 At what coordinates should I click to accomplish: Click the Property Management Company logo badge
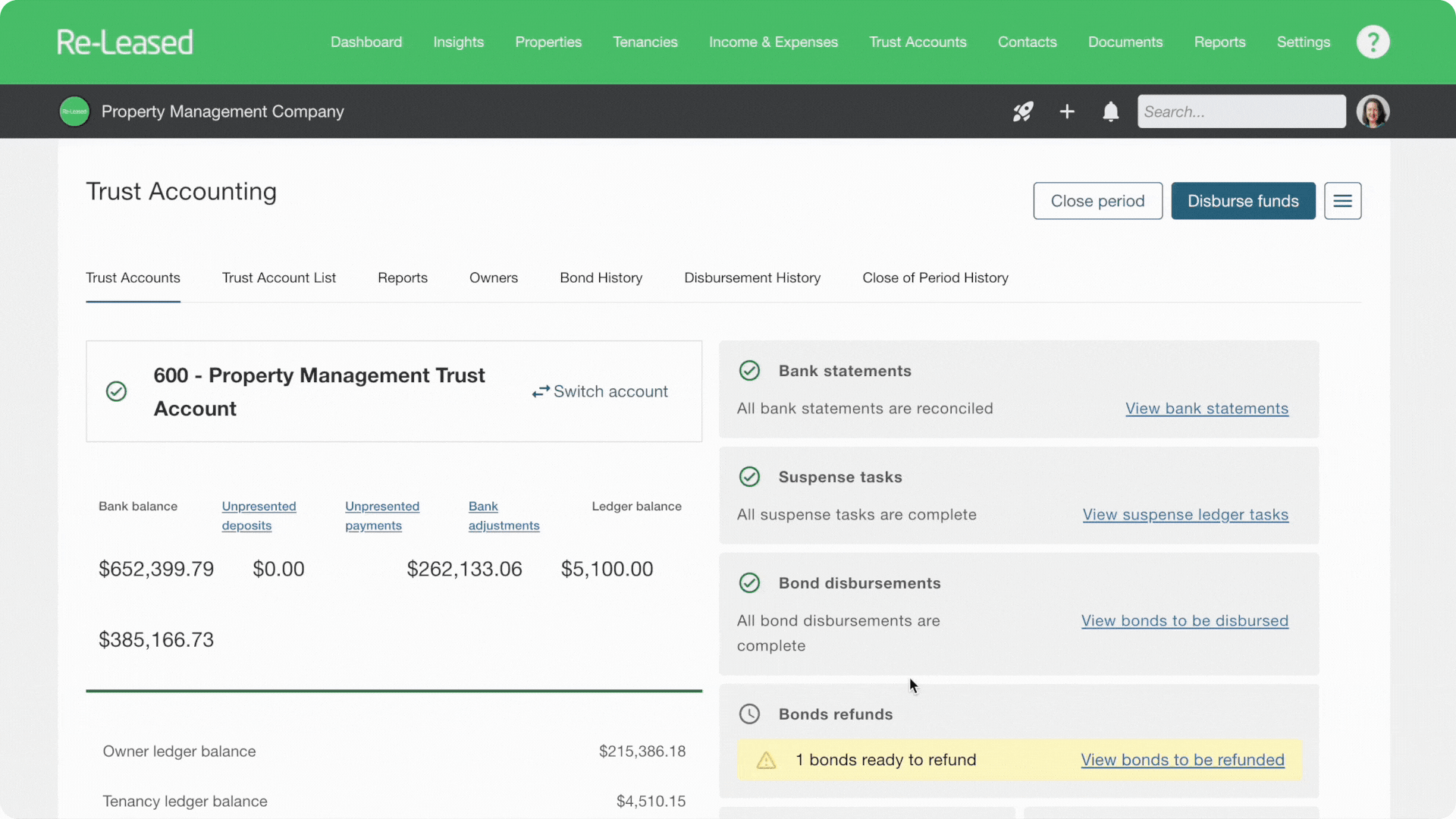coord(74,111)
